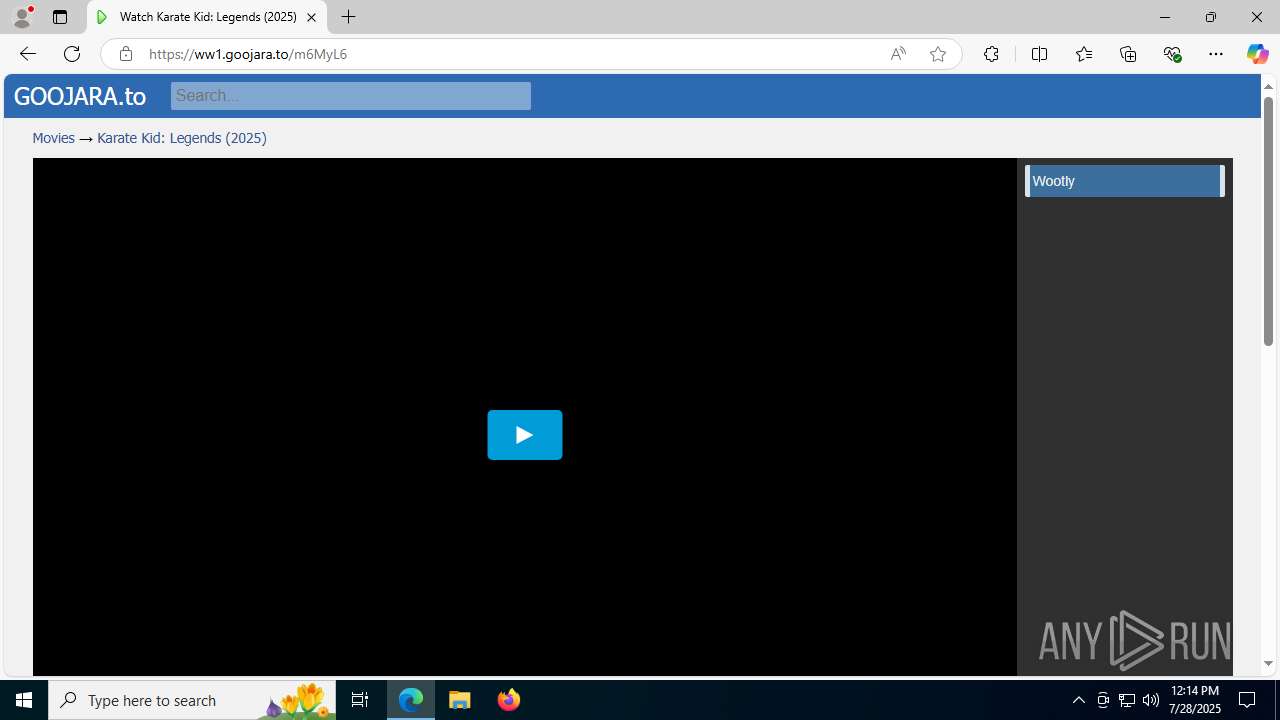Select the Wootly server option

tap(1124, 181)
